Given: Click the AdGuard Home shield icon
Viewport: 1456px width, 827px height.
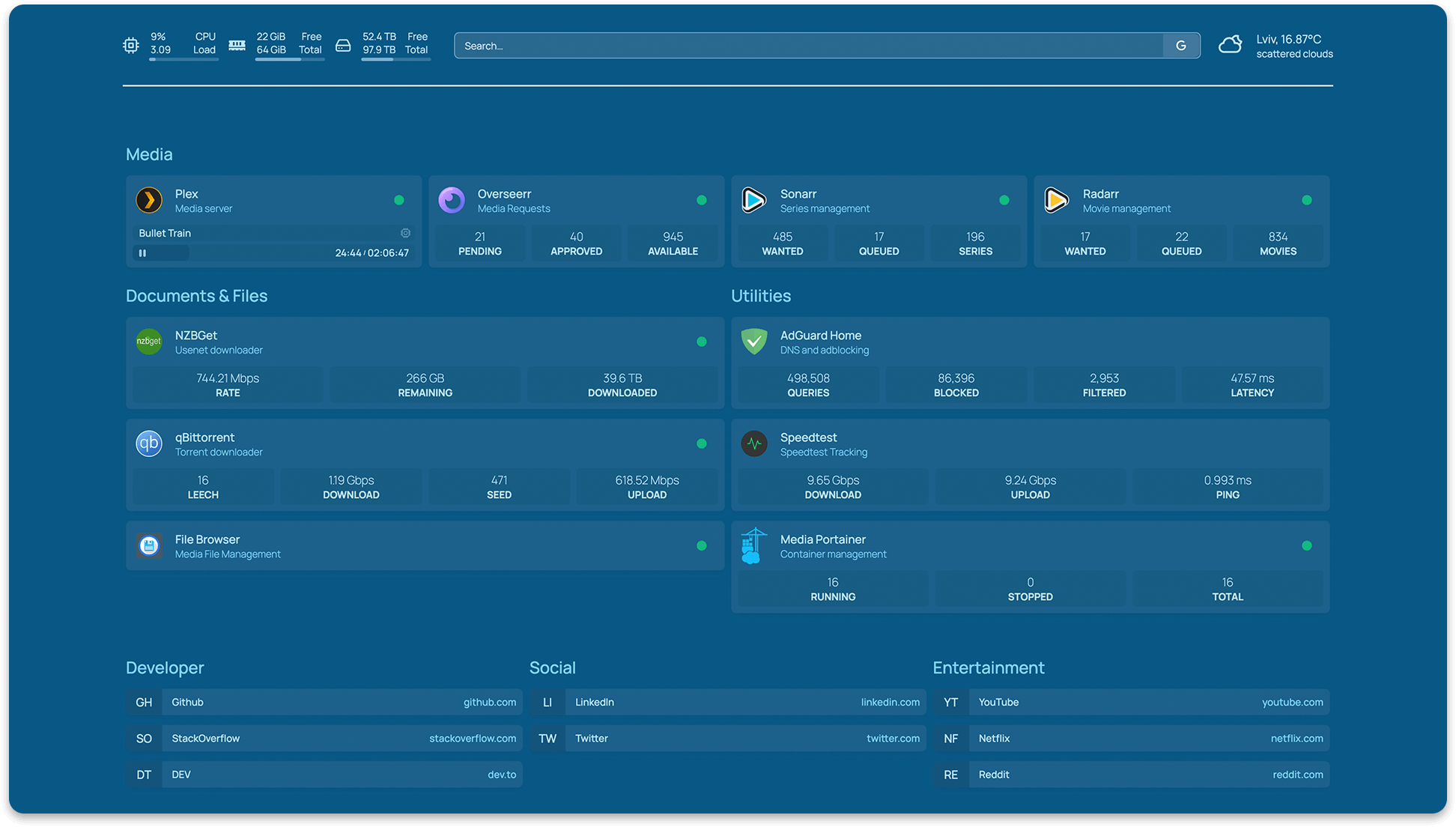Looking at the screenshot, I should [754, 342].
